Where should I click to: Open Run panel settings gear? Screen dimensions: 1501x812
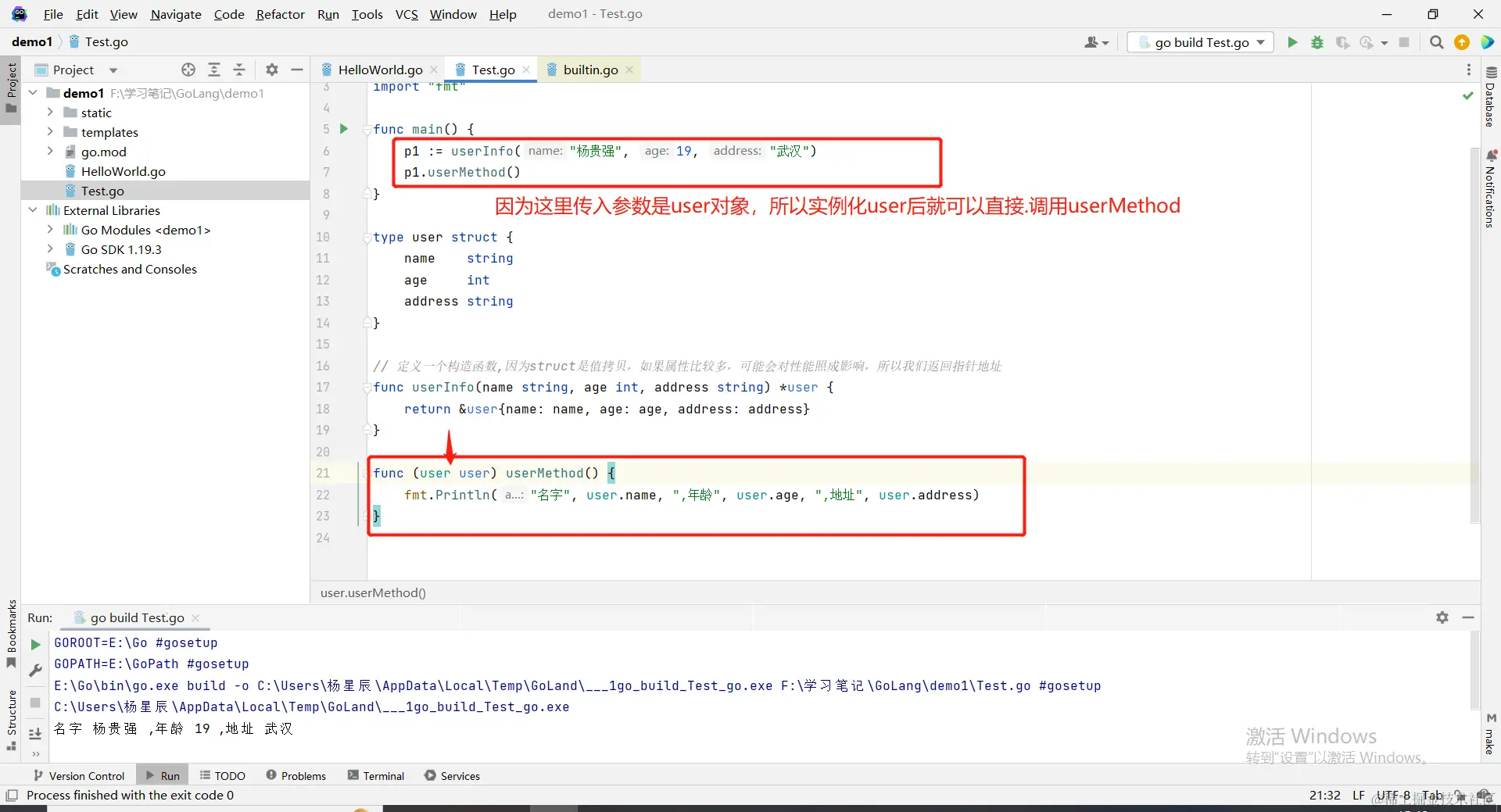(1442, 617)
